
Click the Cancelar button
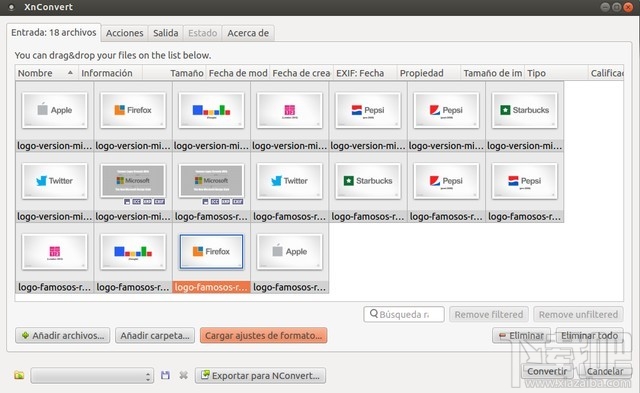point(604,371)
